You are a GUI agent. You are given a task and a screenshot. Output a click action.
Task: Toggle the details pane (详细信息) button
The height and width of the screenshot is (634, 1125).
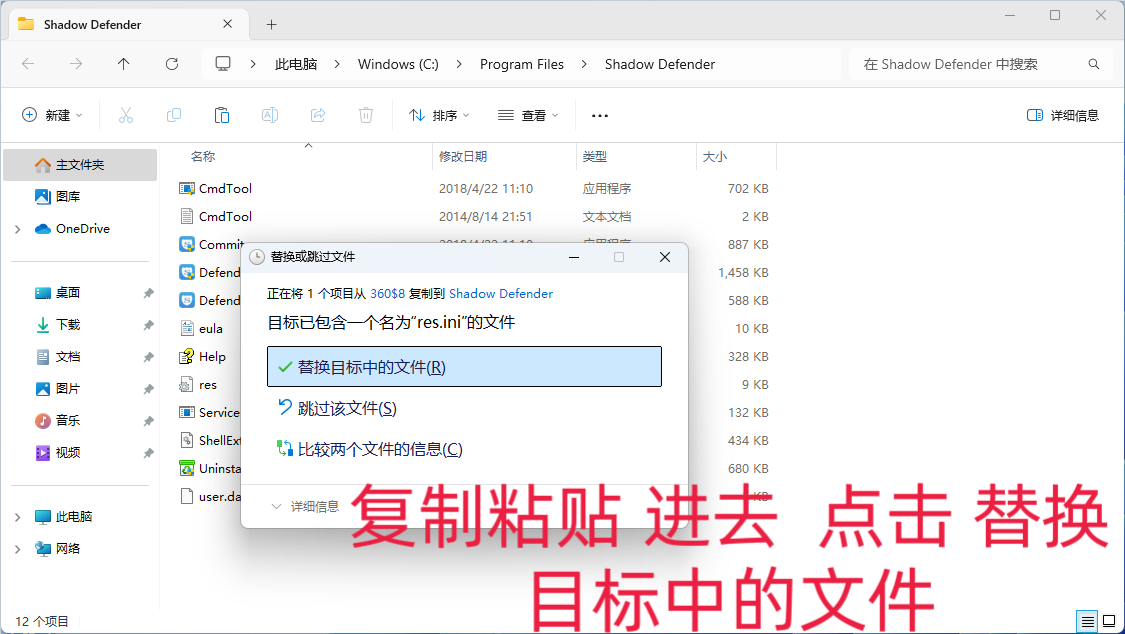click(1063, 115)
